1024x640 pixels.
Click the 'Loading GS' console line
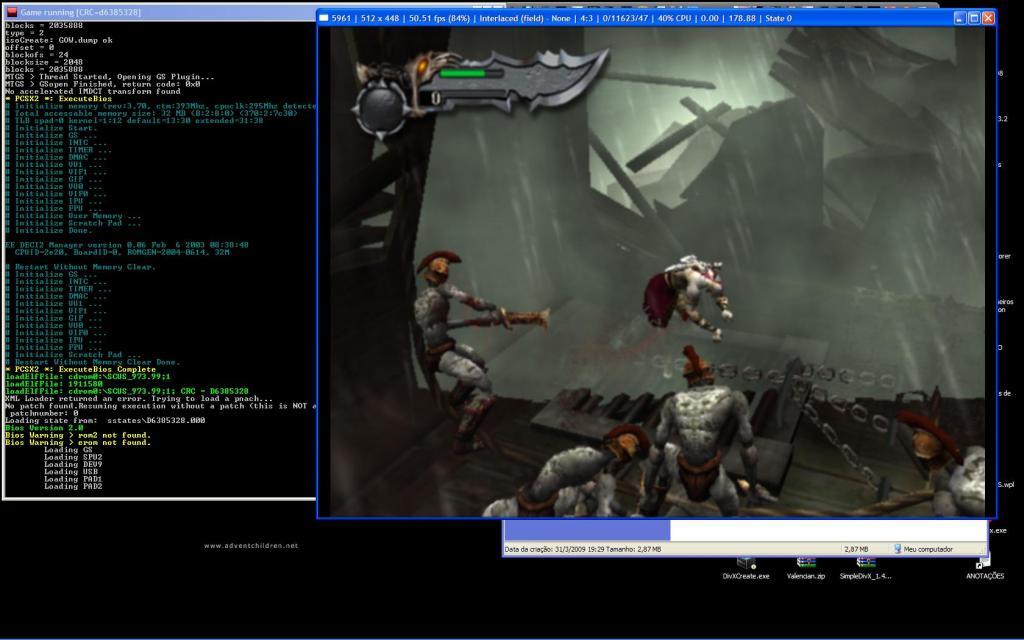(69, 450)
